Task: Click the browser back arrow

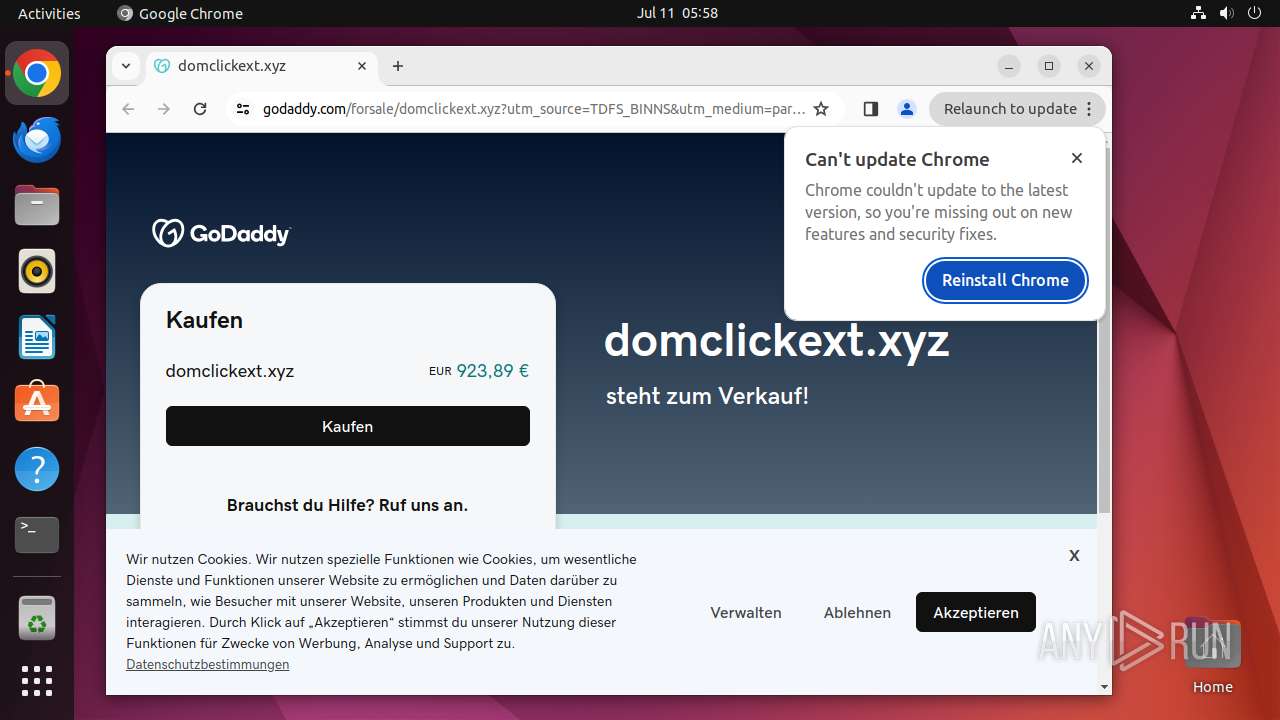Action: click(x=128, y=109)
